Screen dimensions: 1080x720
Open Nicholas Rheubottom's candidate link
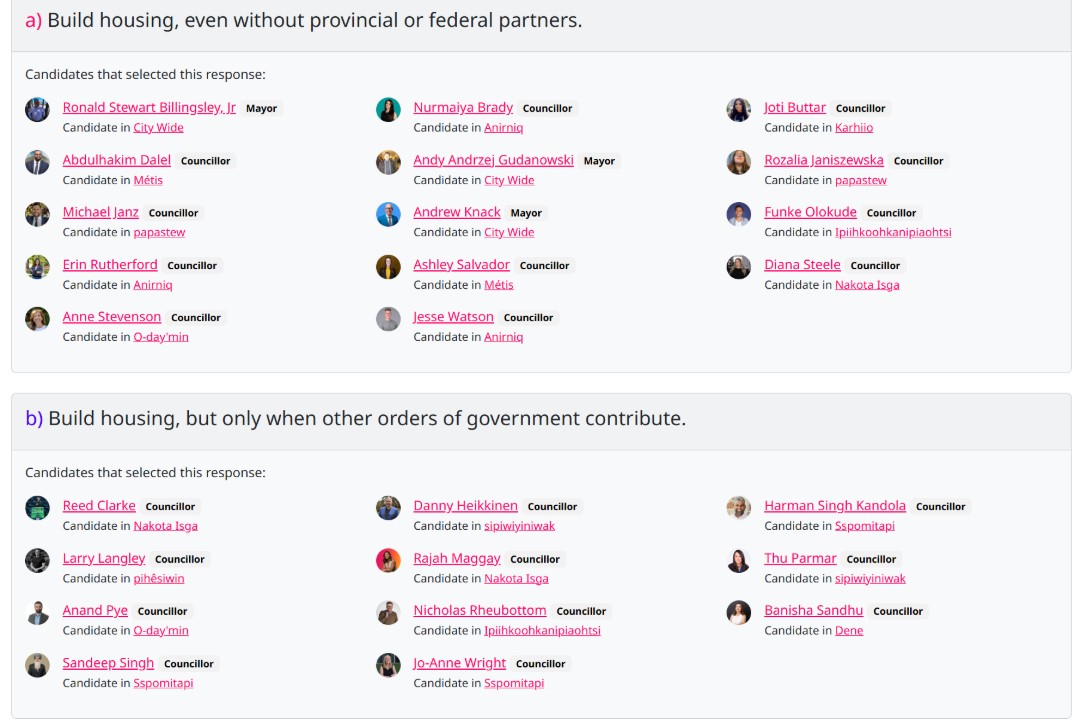pyautogui.click(x=479, y=611)
